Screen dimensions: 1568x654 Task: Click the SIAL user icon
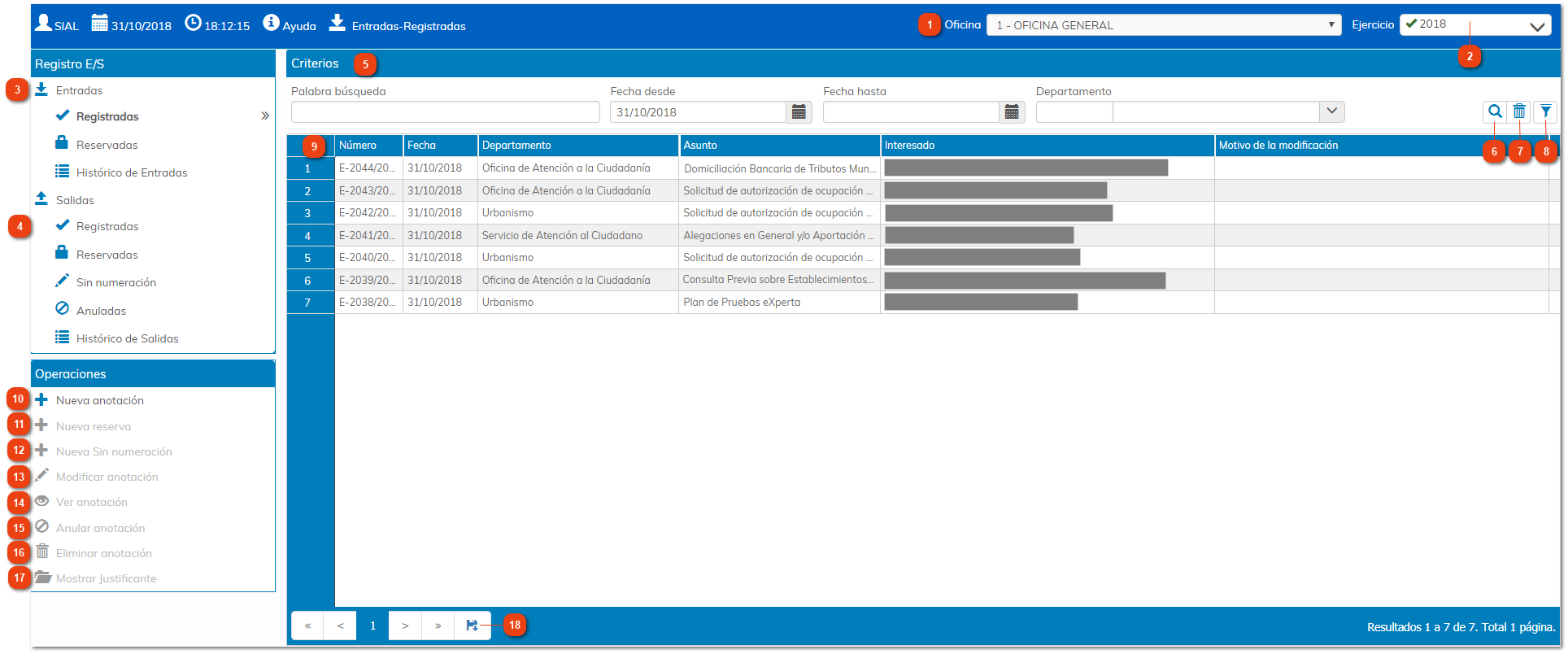click(43, 23)
